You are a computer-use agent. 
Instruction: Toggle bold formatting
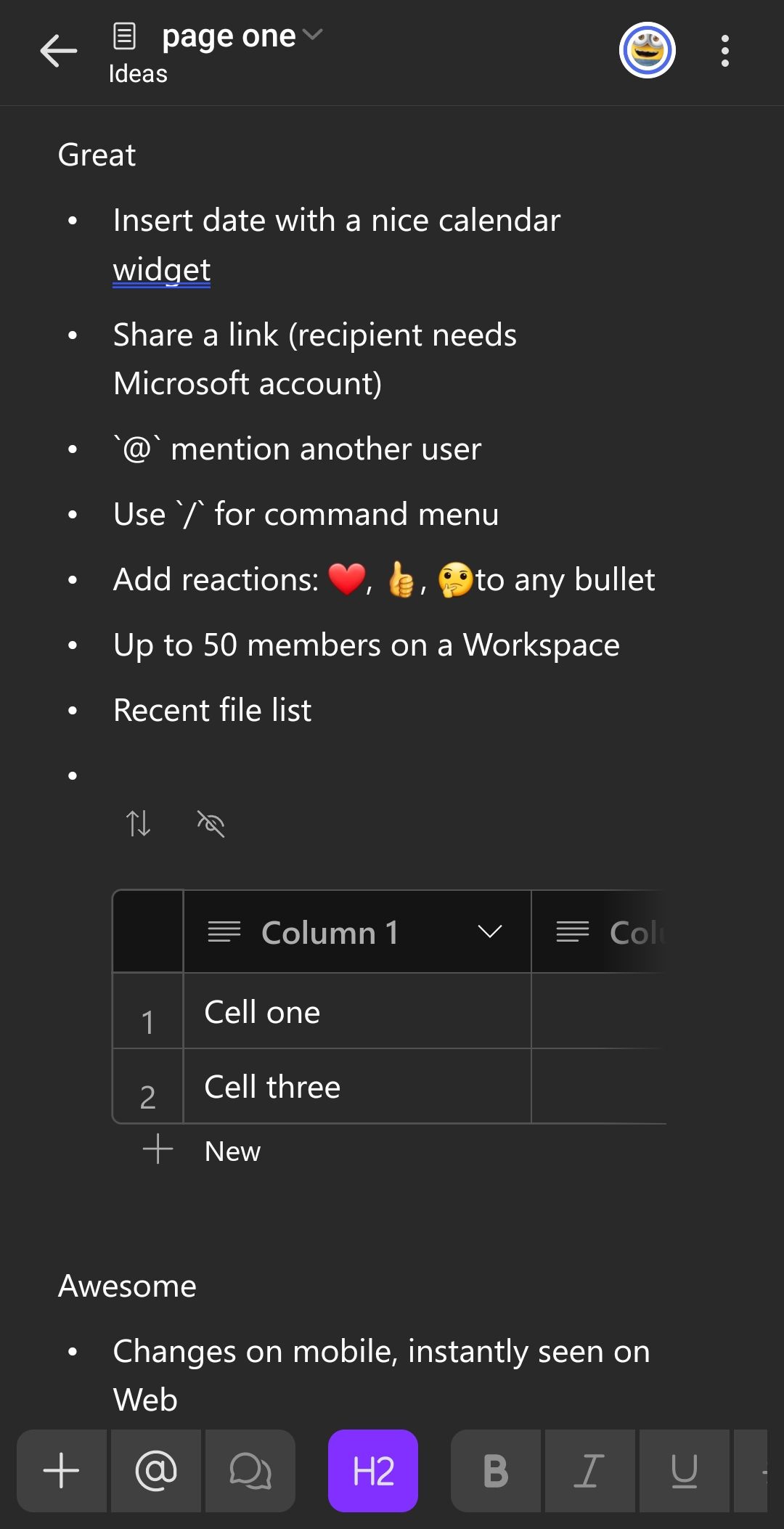pos(496,1471)
